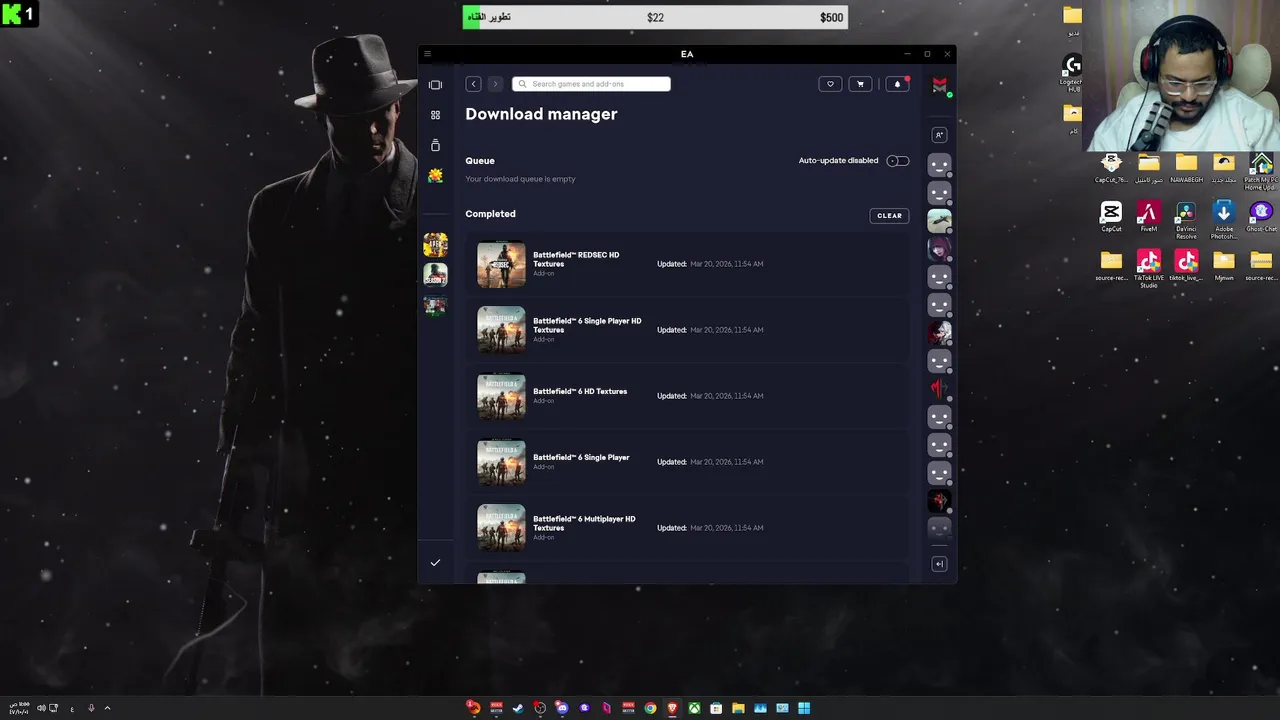Image resolution: width=1280 pixels, height=720 pixels.
Task: Open the jet plane friend avatar
Action: 939,220
